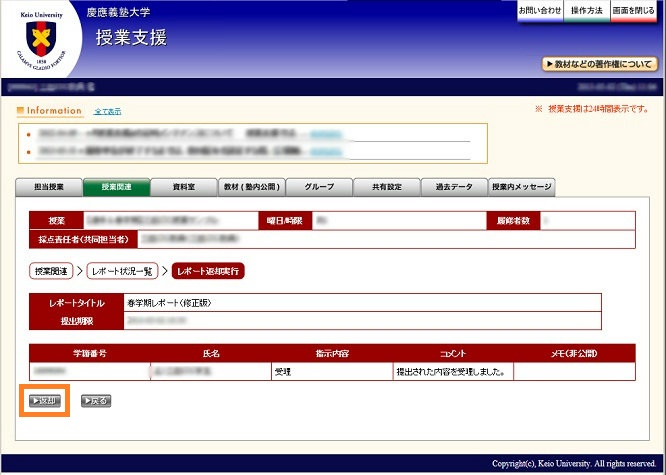The height and width of the screenshot is (475, 666).
Task: Select the 授業関連 tab
Action: [116, 187]
